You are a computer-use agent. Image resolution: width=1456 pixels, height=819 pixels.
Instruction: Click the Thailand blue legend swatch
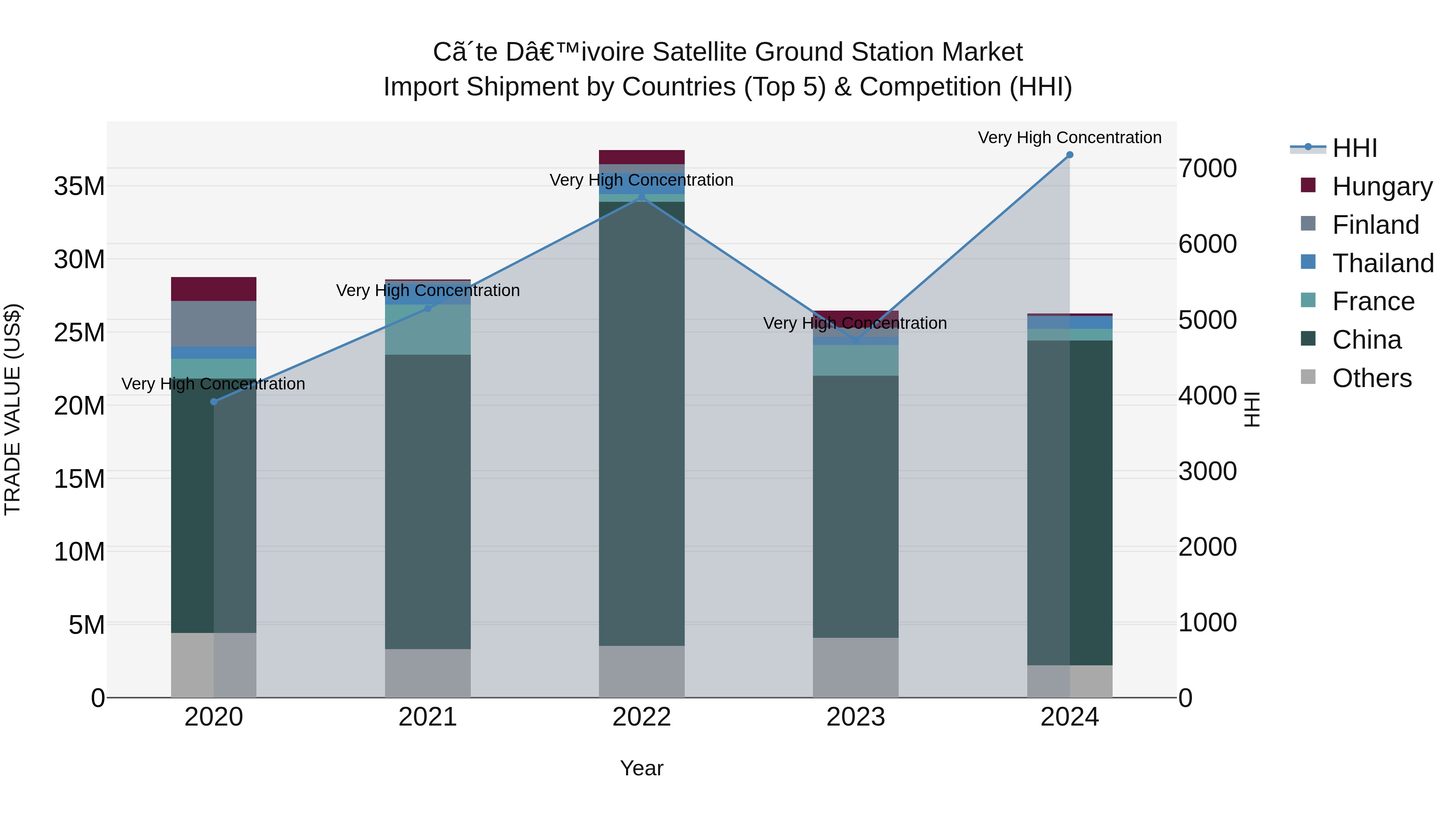(1308, 262)
